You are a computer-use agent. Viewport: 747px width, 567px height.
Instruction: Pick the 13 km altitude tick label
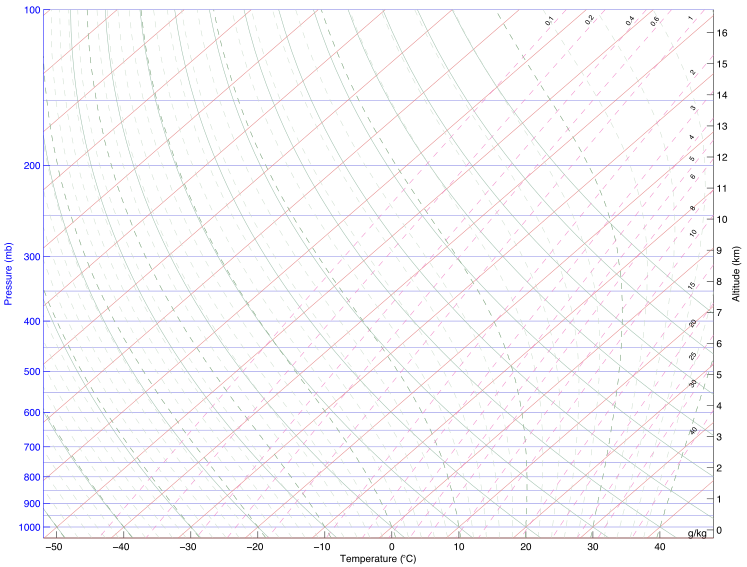pyautogui.click(x=722, y=126)
